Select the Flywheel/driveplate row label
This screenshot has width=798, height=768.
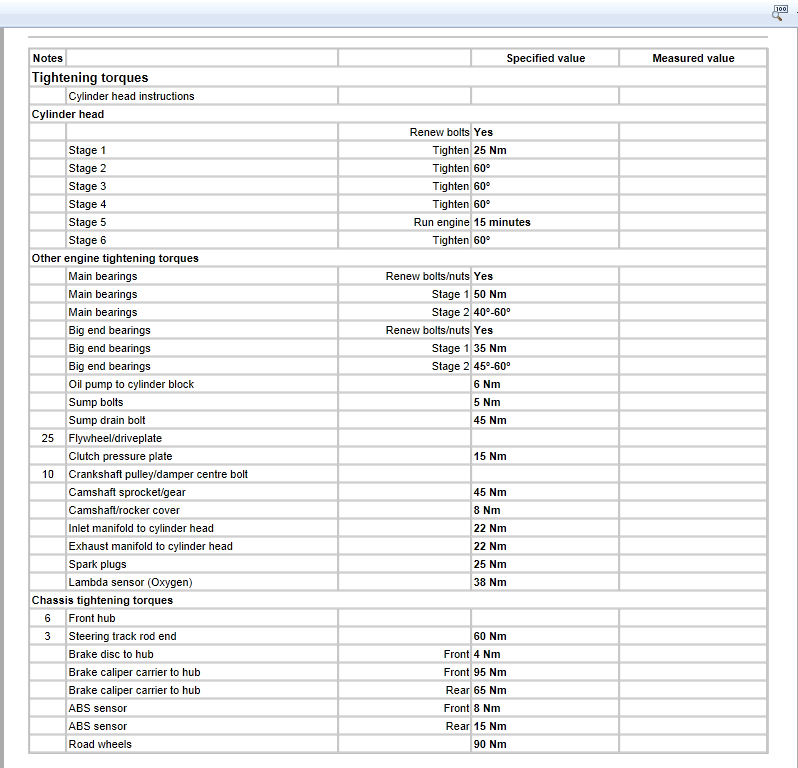pyautogui.click(x=115, y=438)
